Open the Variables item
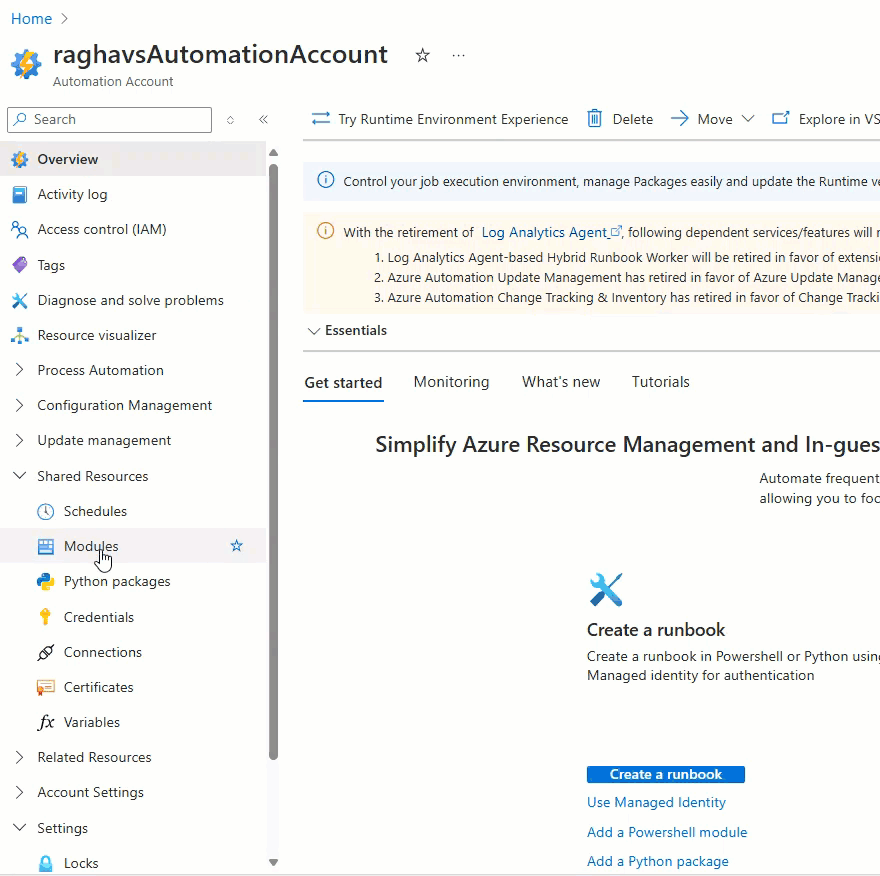 [x=133, y=722]
